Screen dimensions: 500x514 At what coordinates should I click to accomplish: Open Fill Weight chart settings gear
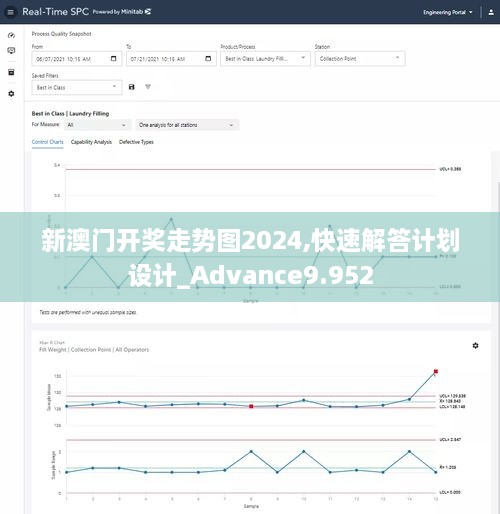[x=476, y=346]
